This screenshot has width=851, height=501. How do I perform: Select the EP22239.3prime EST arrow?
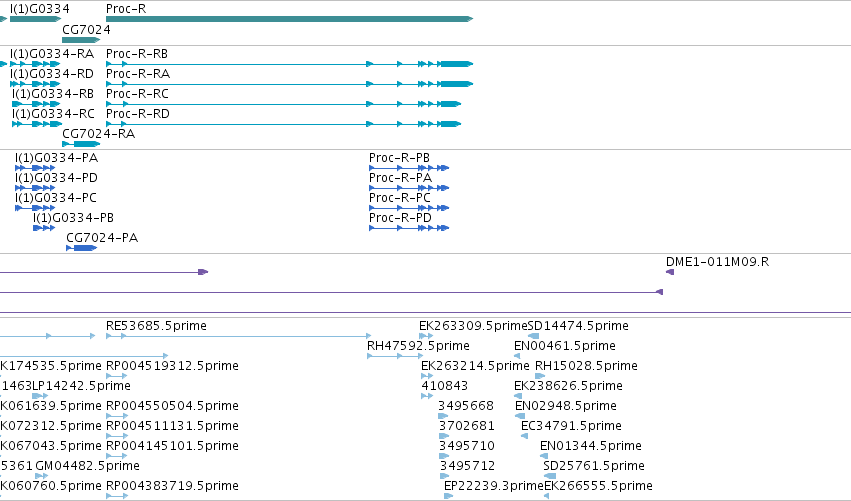pyautogui.click(x=448, y=496)
